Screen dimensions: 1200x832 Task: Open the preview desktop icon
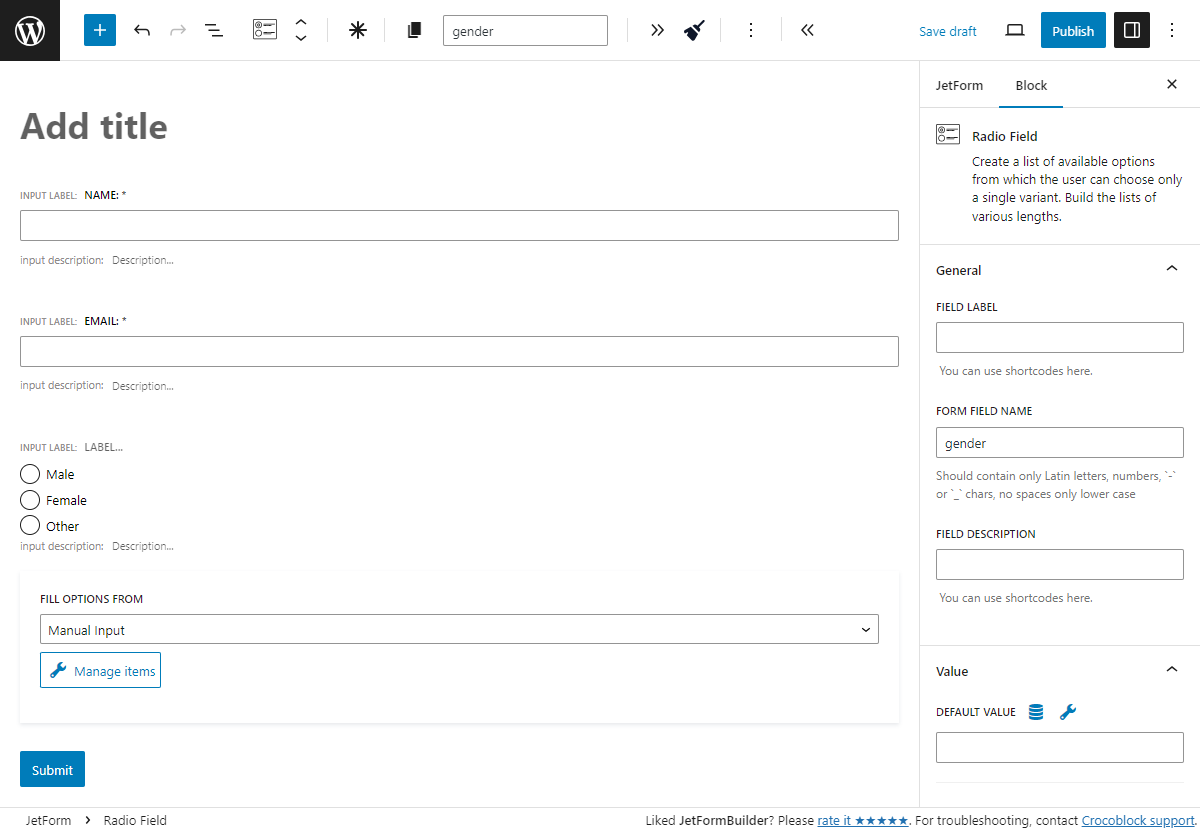click(x=1014, y=30)
